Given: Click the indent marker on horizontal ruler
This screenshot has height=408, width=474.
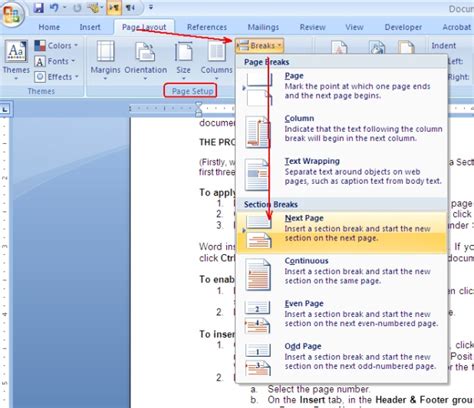Looking at the screenshot, I should [198, 109].
